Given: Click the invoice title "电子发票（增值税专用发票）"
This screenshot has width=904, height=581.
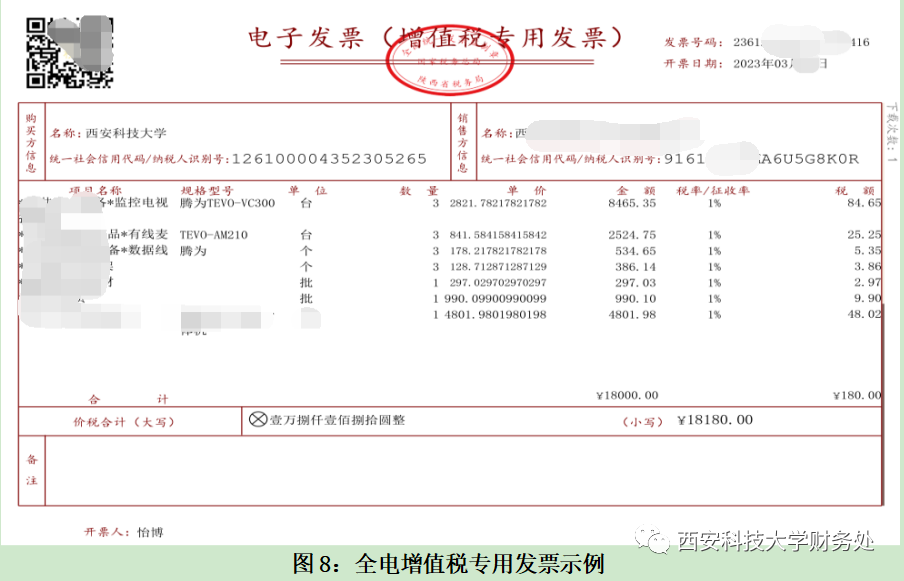Looking at the screenshot, I should (436, 38).
